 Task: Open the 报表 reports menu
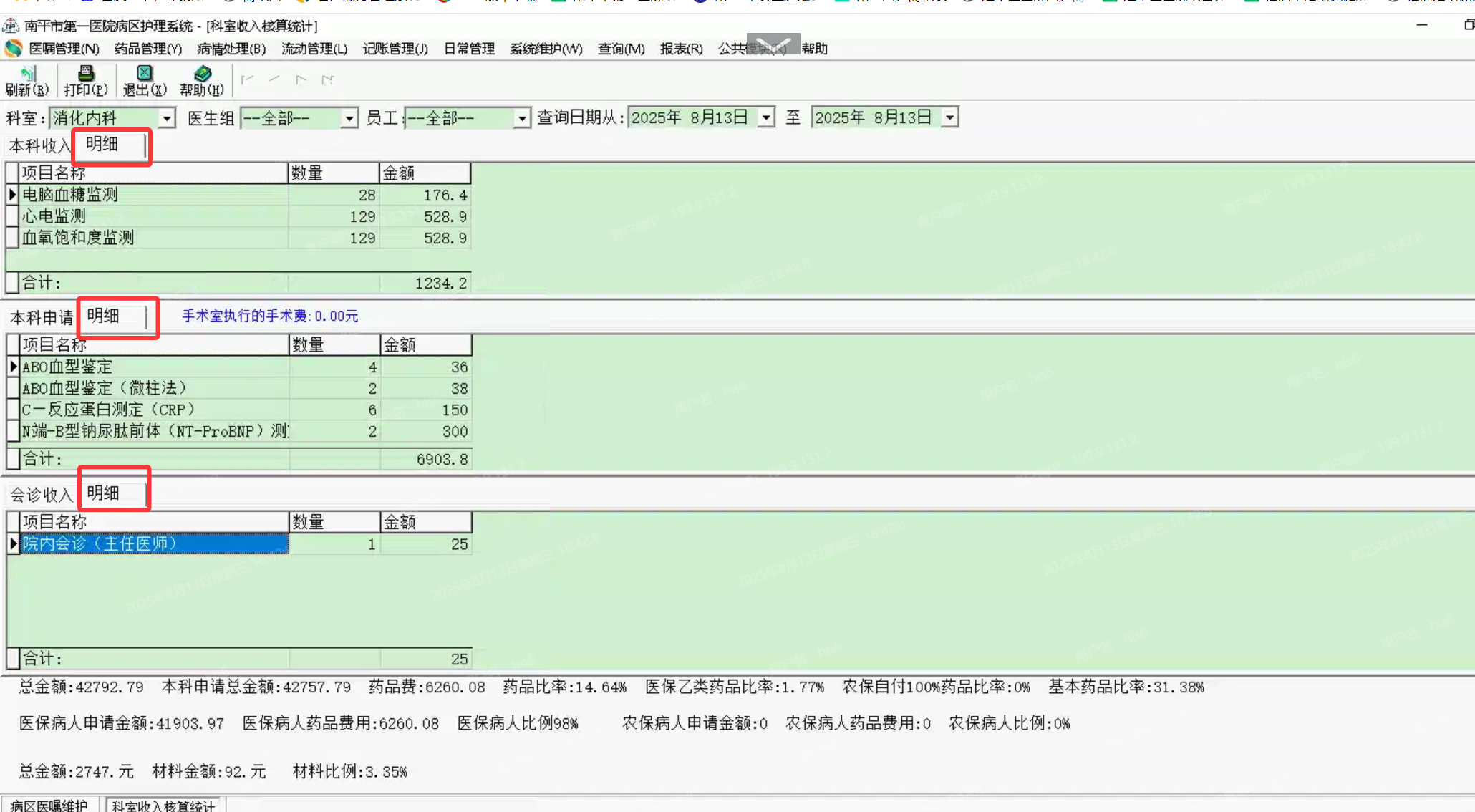pyautogui.click(x=681, y=49)
